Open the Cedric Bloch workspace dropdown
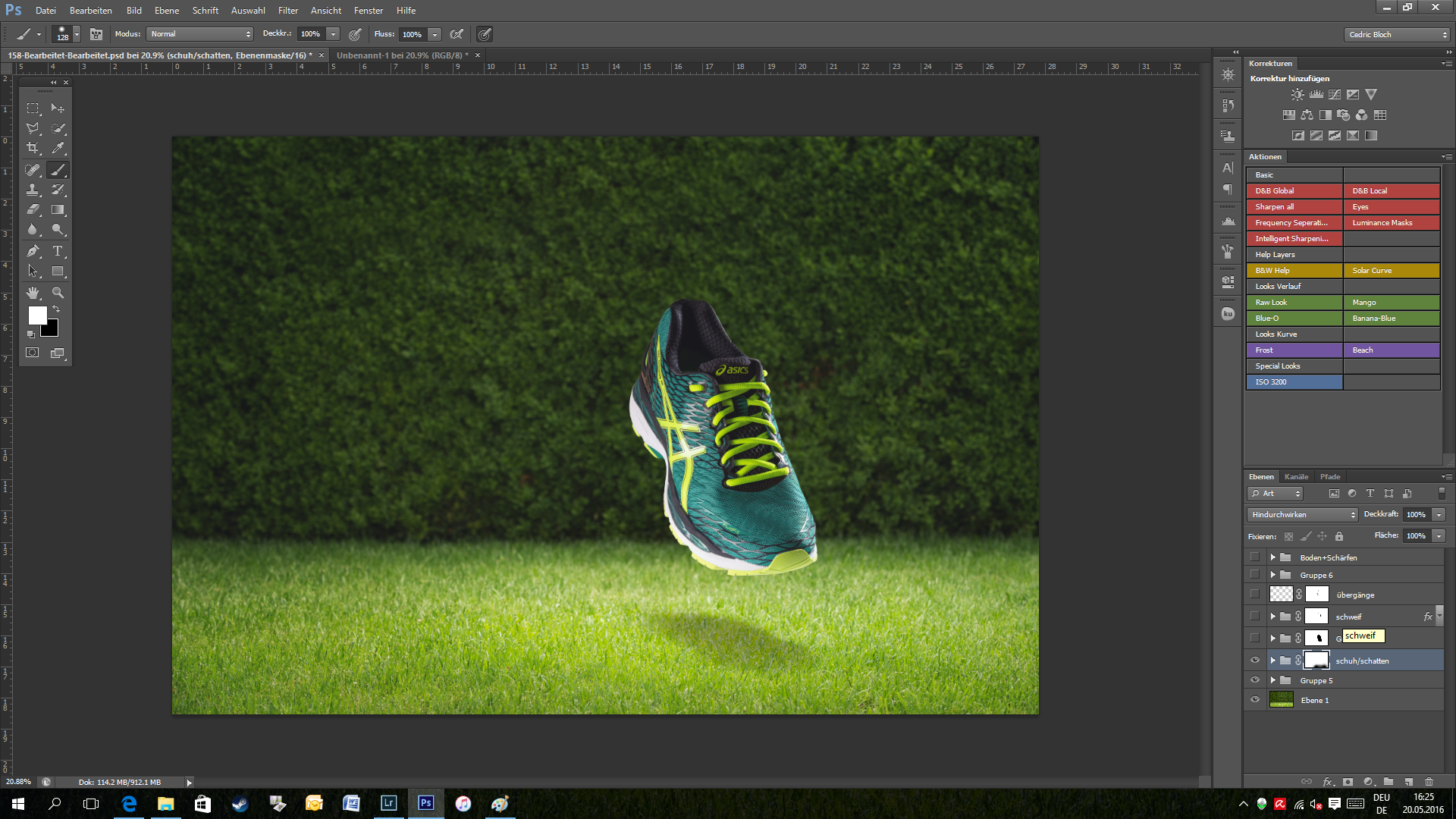This screenshot has height=819, width=1456. pyautogui.click(x=1397, y=35)
